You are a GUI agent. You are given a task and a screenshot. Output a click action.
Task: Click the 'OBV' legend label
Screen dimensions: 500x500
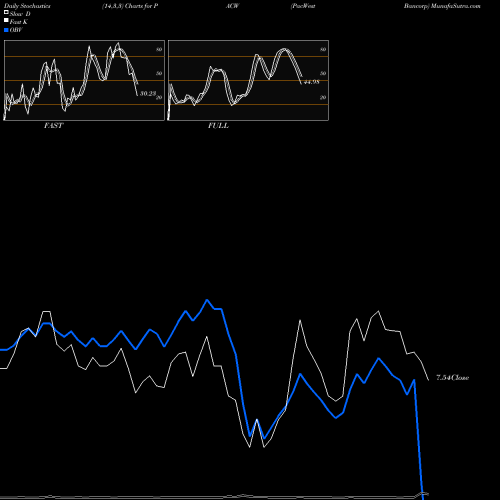coord(16,30)
